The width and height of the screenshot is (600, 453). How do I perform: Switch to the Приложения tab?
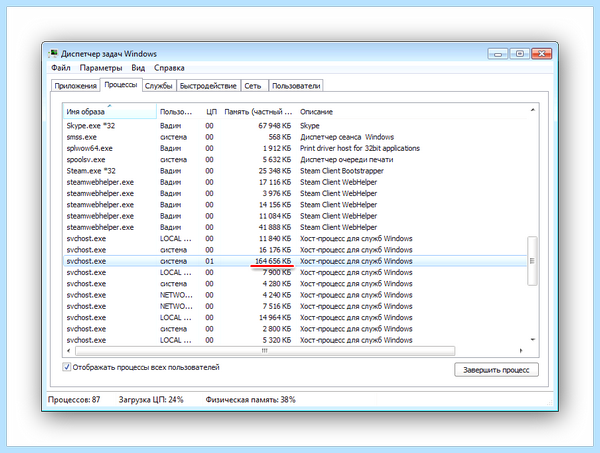75,86
